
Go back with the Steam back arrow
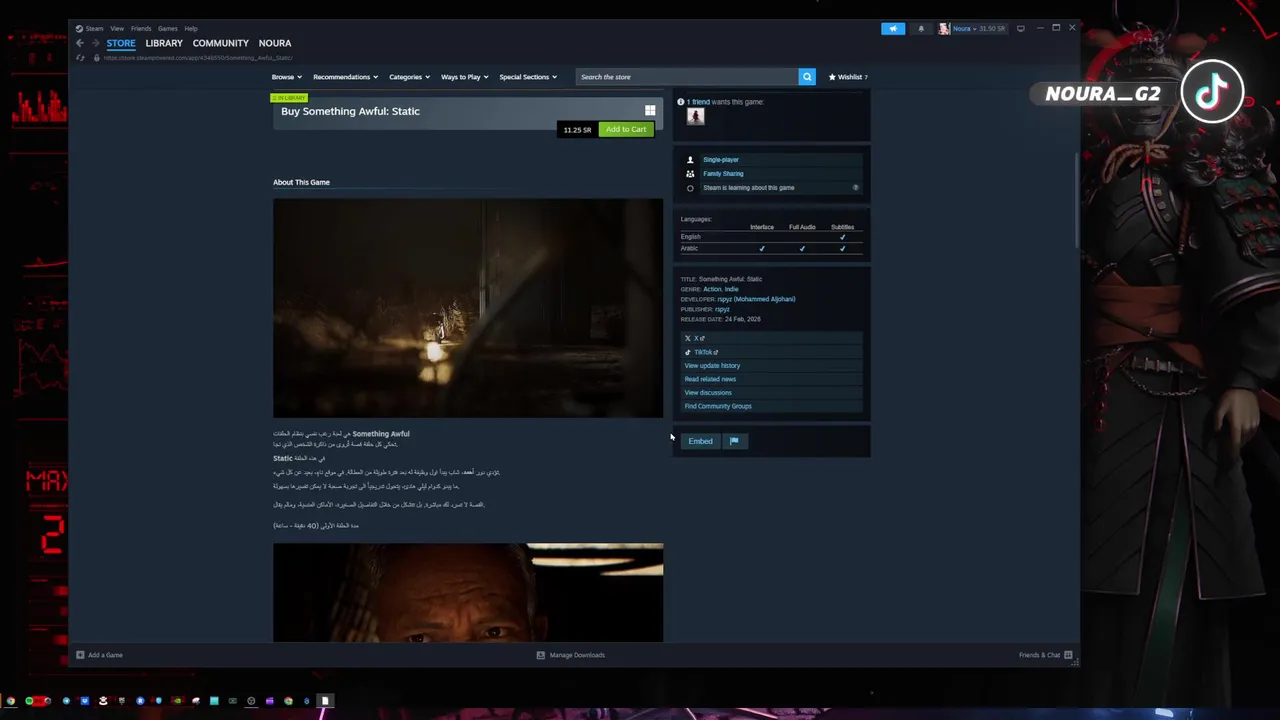tap(80, 43)
